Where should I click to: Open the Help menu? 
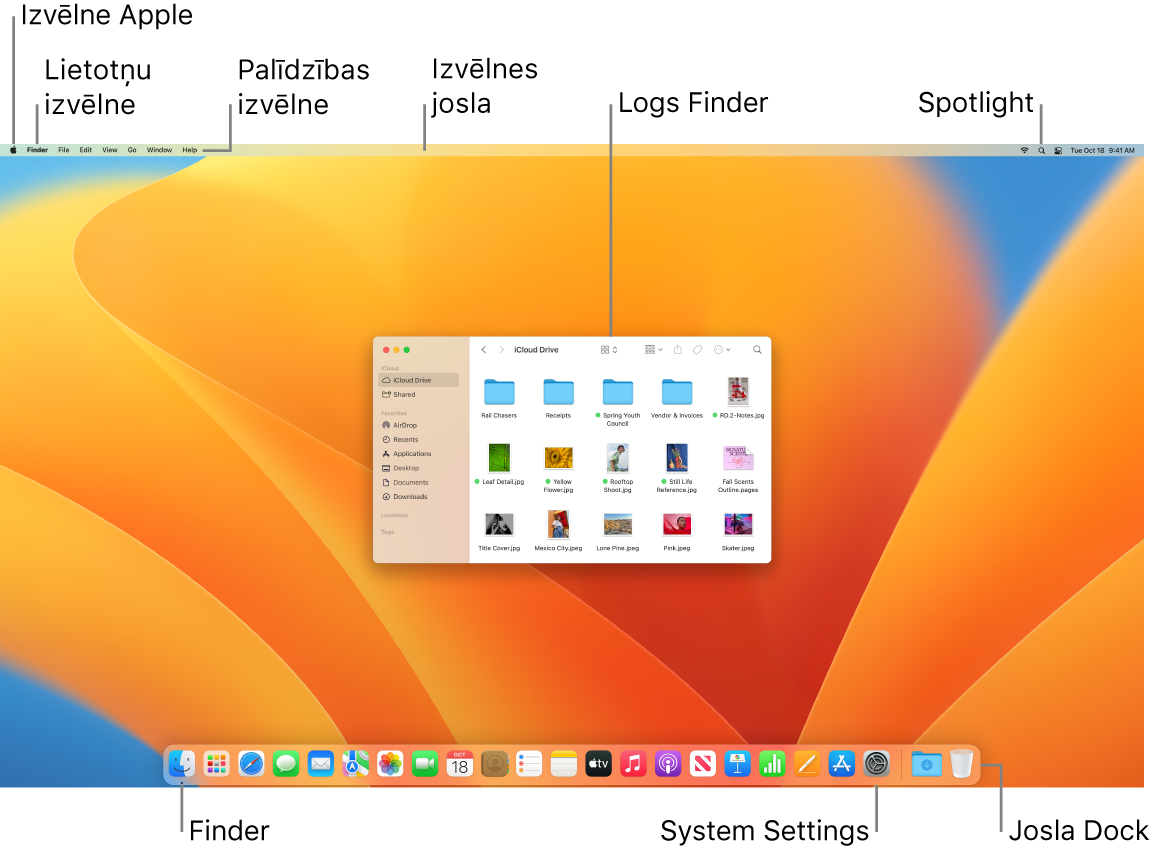pos(190,150)
